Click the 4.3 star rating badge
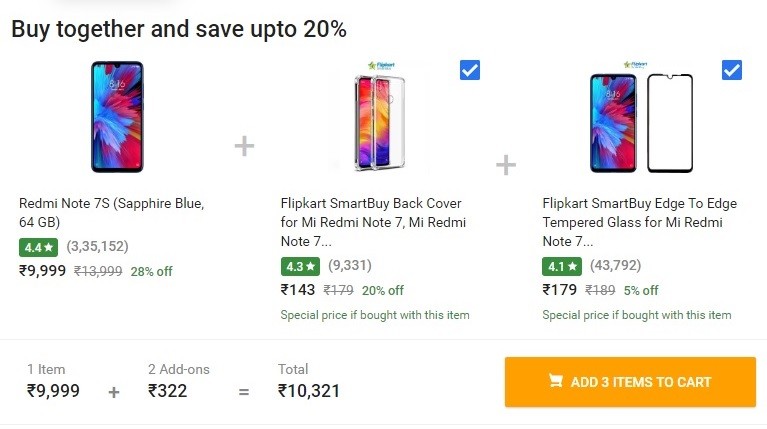Screen dimensions: 767x429 point(300,267)
